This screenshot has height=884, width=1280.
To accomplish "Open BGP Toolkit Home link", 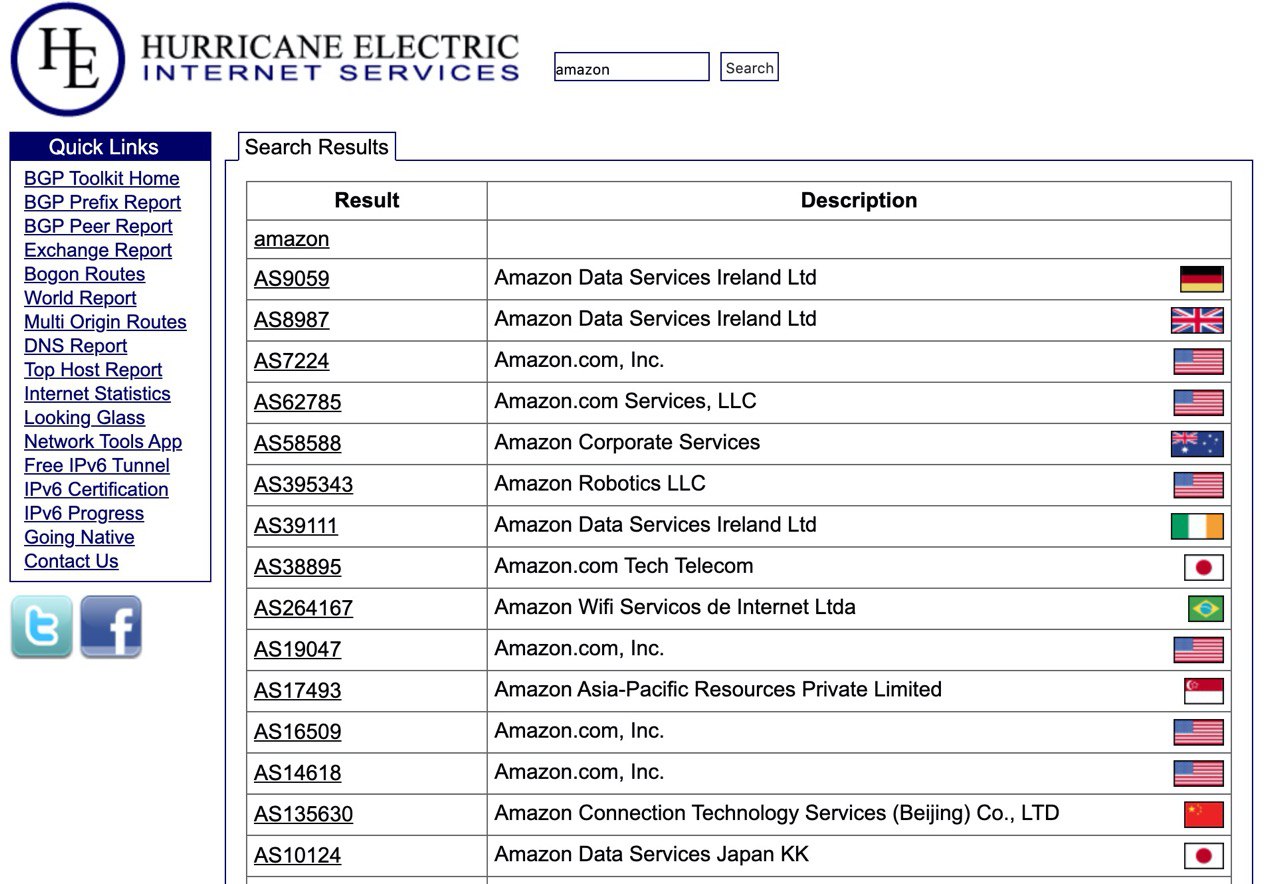I will [102, 178].
